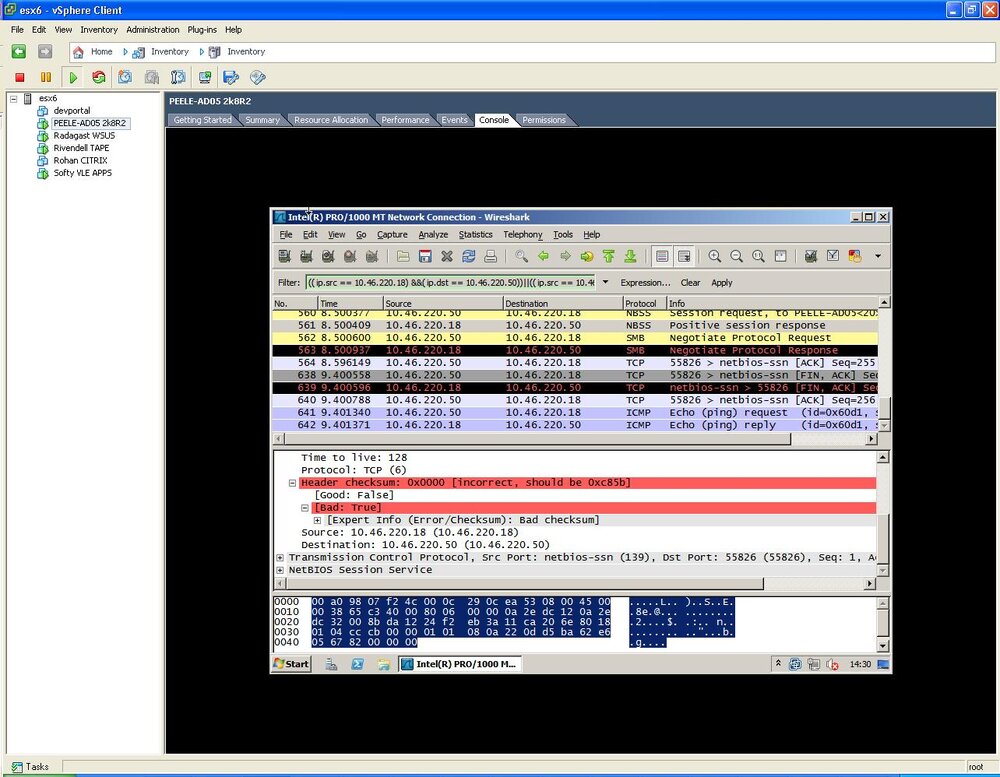Click the green Power On VM icon
This screenshot has width=1000, height=777.
pos(73,77)
